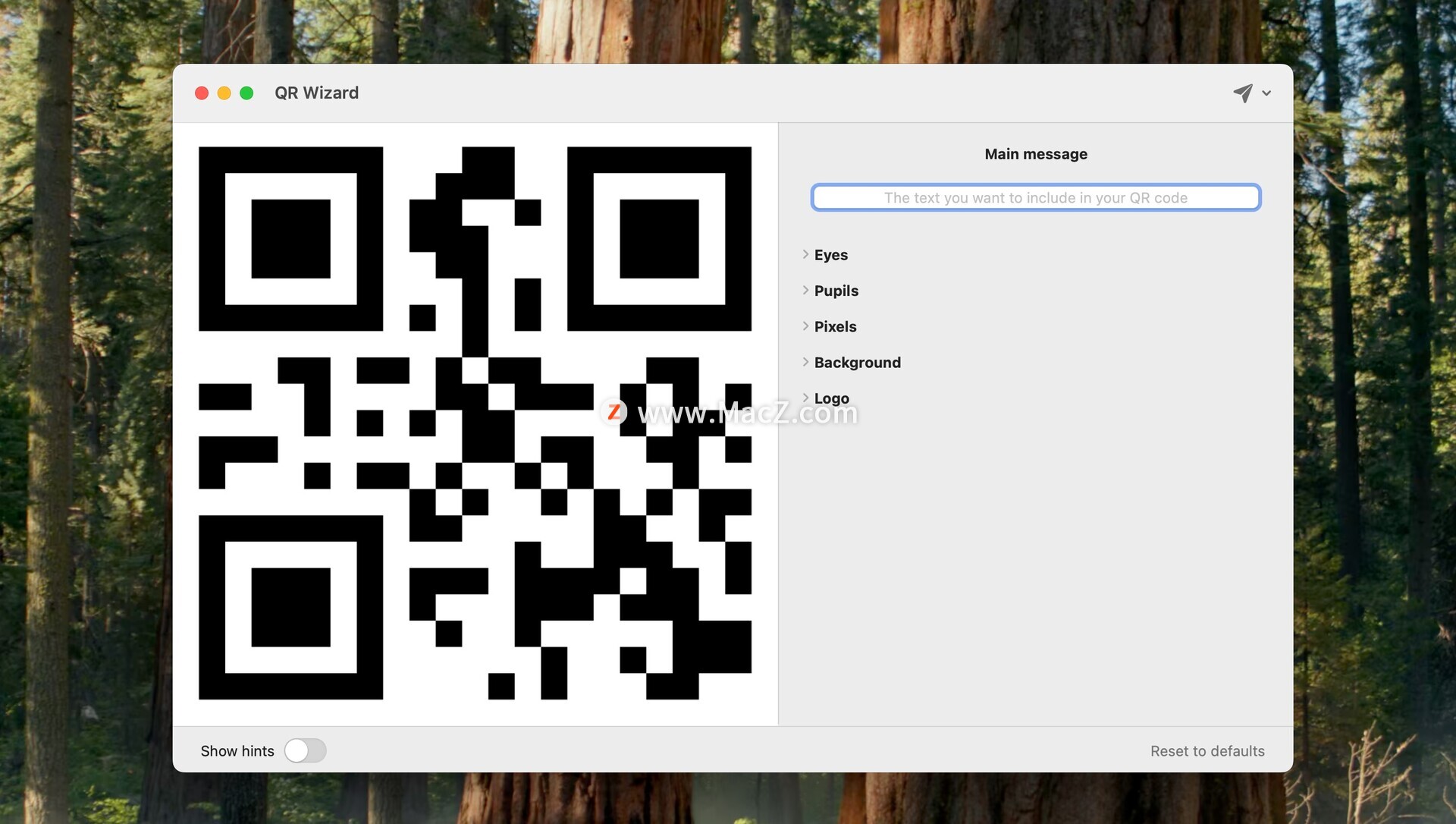Toggle the Show hints switch
1456x824 pixels.
[x=306, y=750]
